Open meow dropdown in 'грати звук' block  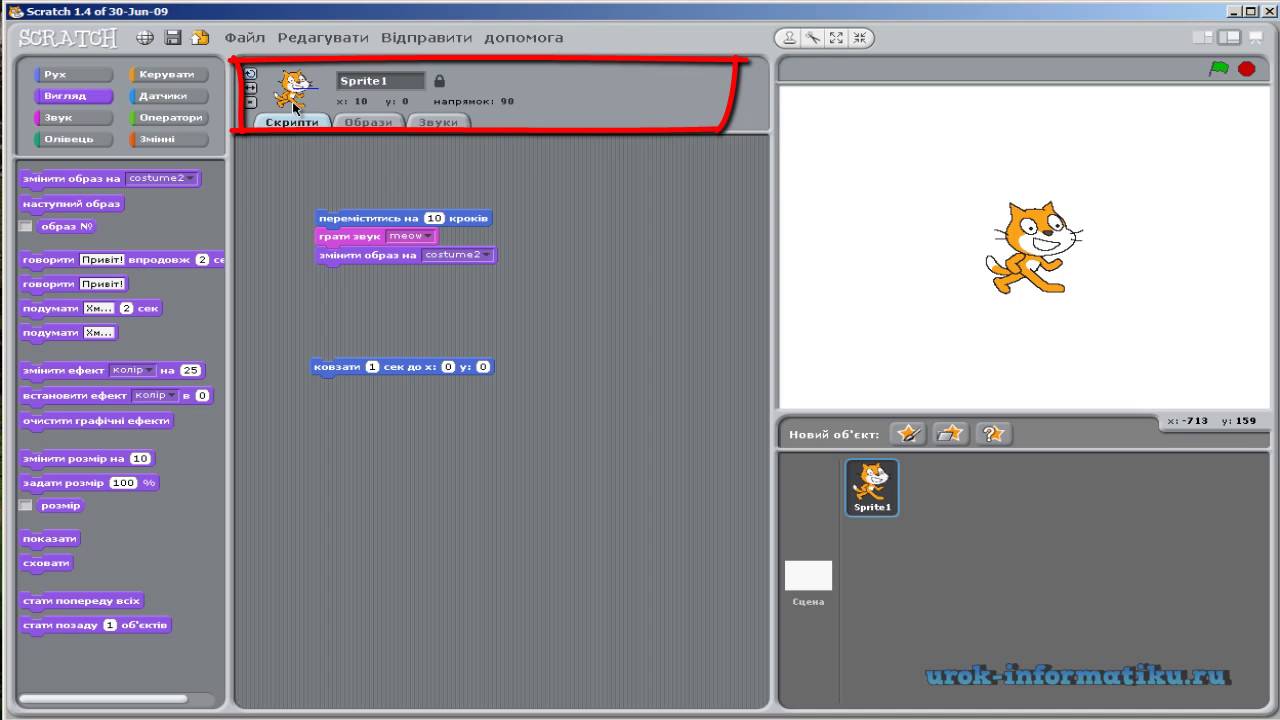[410, 236]
